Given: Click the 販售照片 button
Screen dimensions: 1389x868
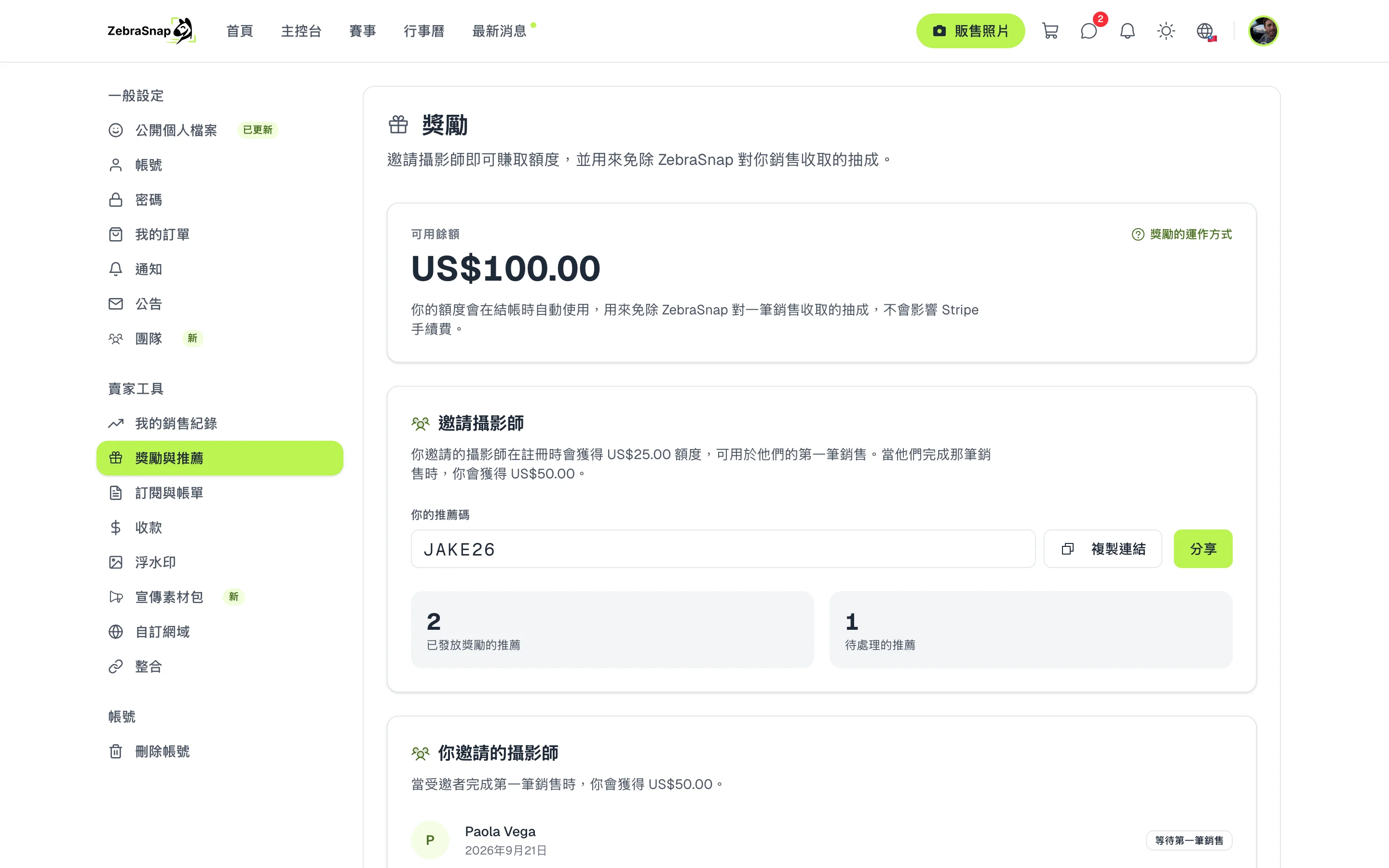Looking at the screenshot, I should (x=970, y=31).
